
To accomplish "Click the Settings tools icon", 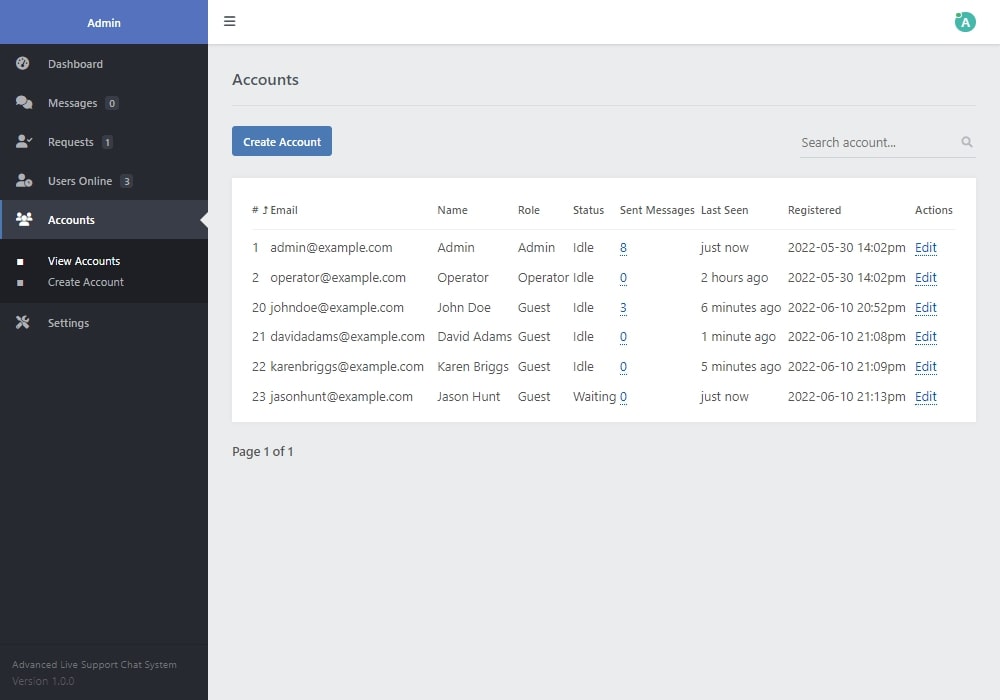I will pos(23,323).
